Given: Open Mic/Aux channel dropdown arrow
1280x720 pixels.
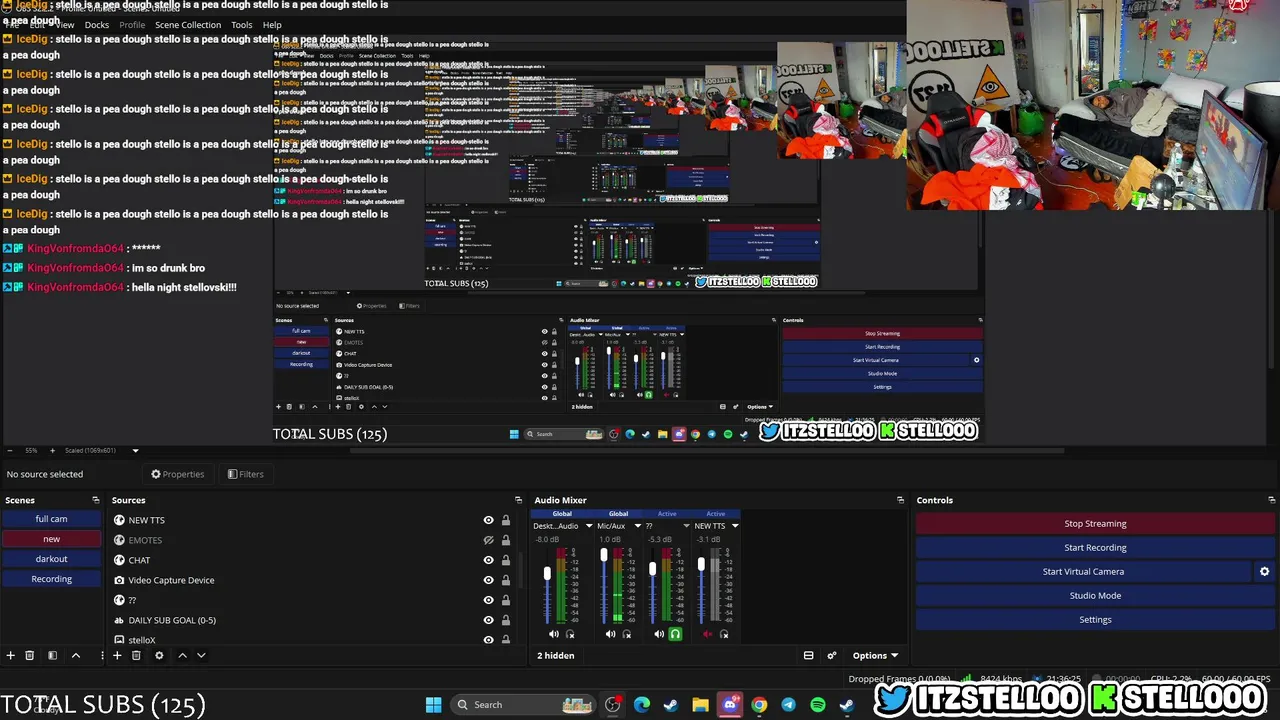Looking at the screenshot, I should [x=638, y=526].
